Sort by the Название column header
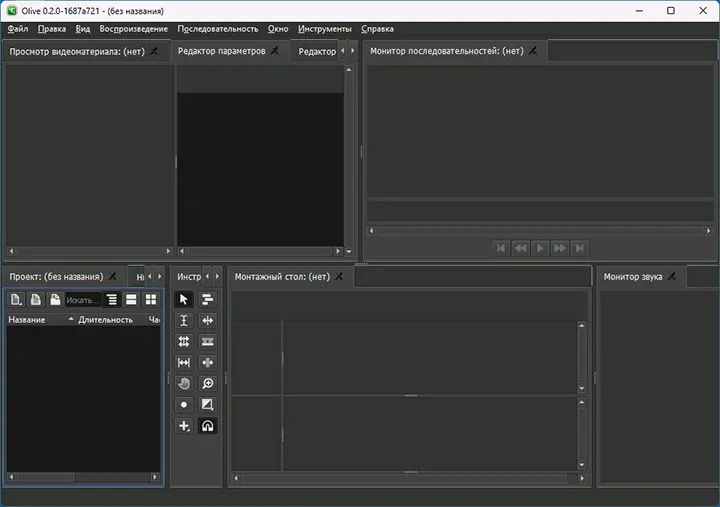The height and width of the screenshot is (507, 720). (x=41, y=320)
